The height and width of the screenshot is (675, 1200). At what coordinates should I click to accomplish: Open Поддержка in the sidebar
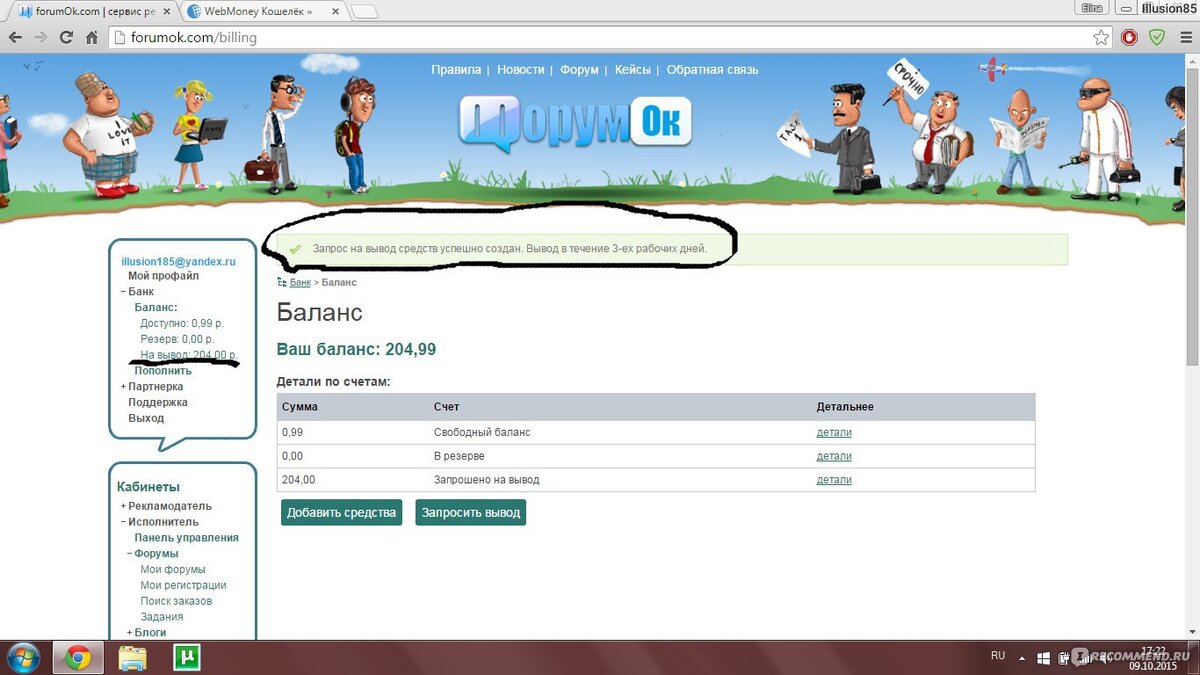click(157, 402)
